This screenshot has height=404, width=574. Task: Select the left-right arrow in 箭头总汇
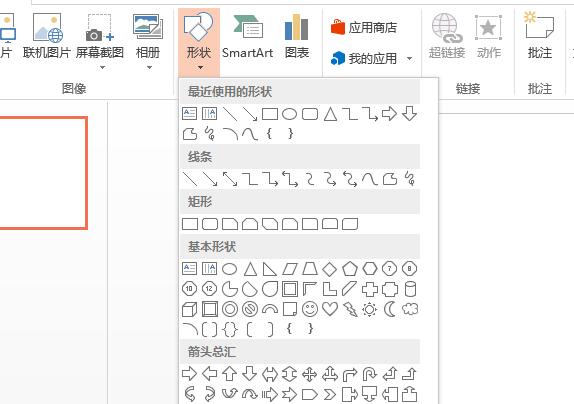pyautogui.click(x=270, y=374)
